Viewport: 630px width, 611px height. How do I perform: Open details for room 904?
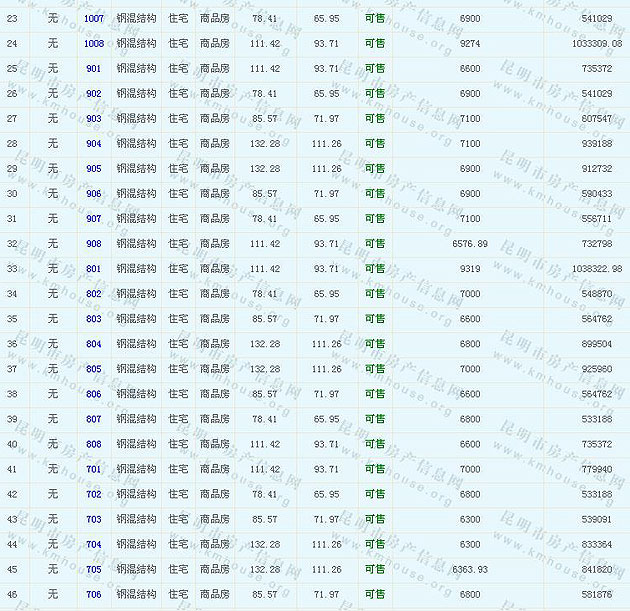coord(93,144)
